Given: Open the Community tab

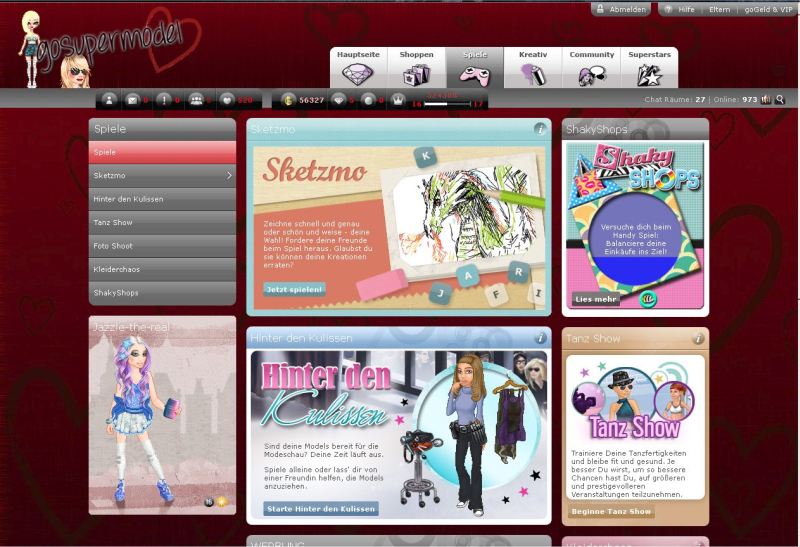Looking at the screenshot, I should [591, 67].
